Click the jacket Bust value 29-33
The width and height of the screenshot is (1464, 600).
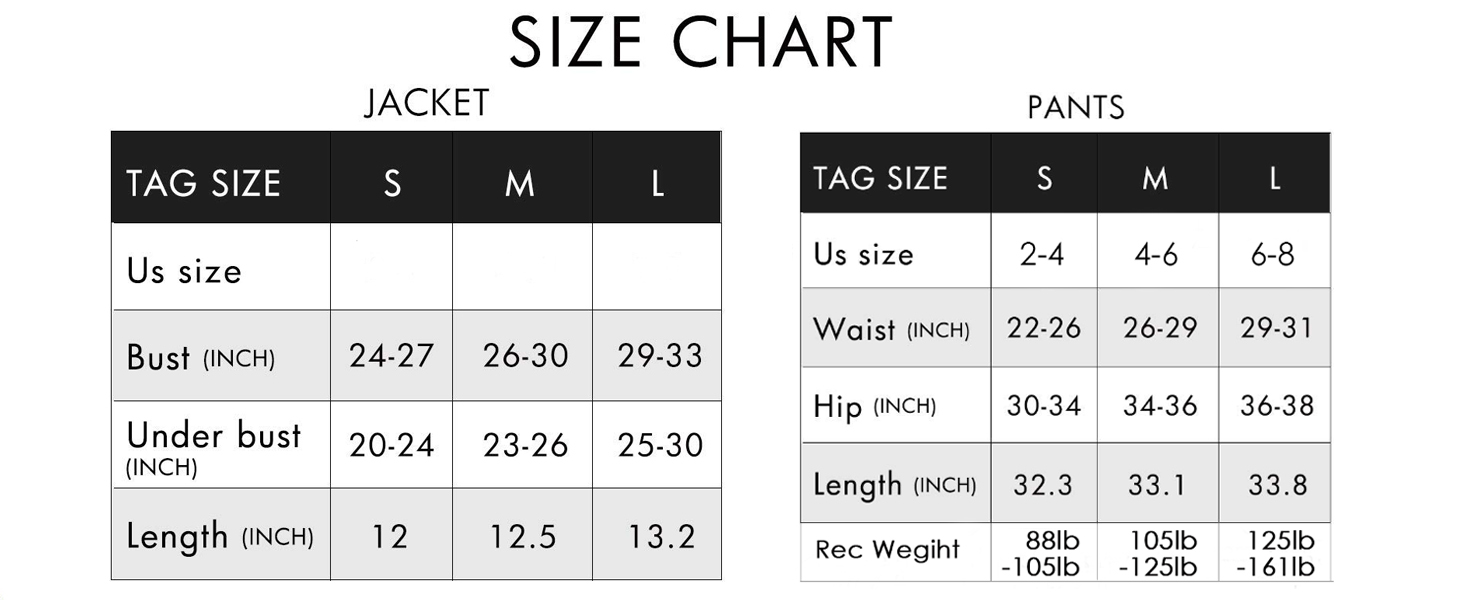coord(660,356)
